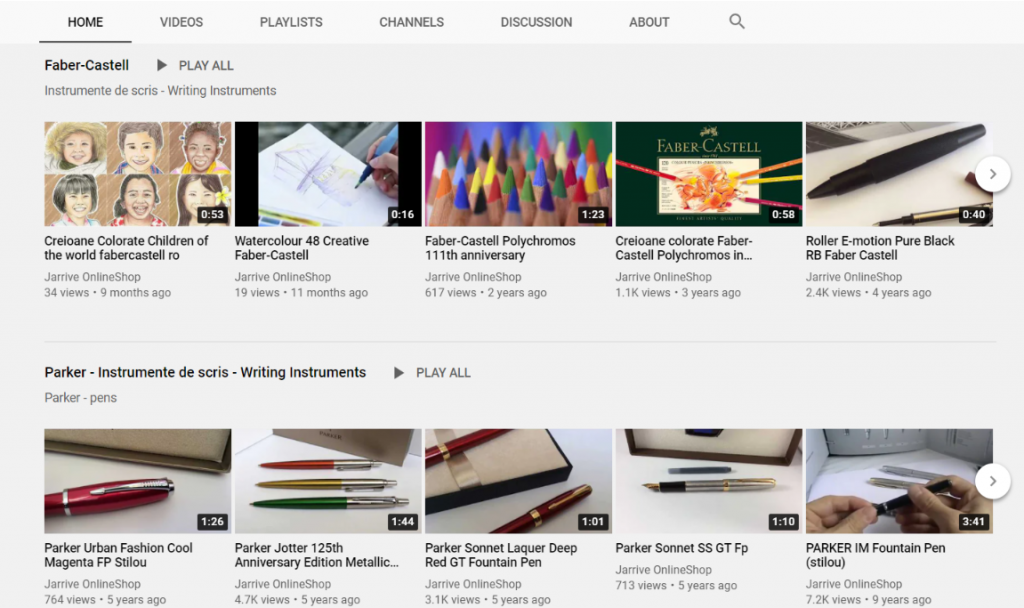Go to the DISCUSSION tab
Image resolution: width=1024 pixels, height=608 pixels.
[x=536, y=22]
